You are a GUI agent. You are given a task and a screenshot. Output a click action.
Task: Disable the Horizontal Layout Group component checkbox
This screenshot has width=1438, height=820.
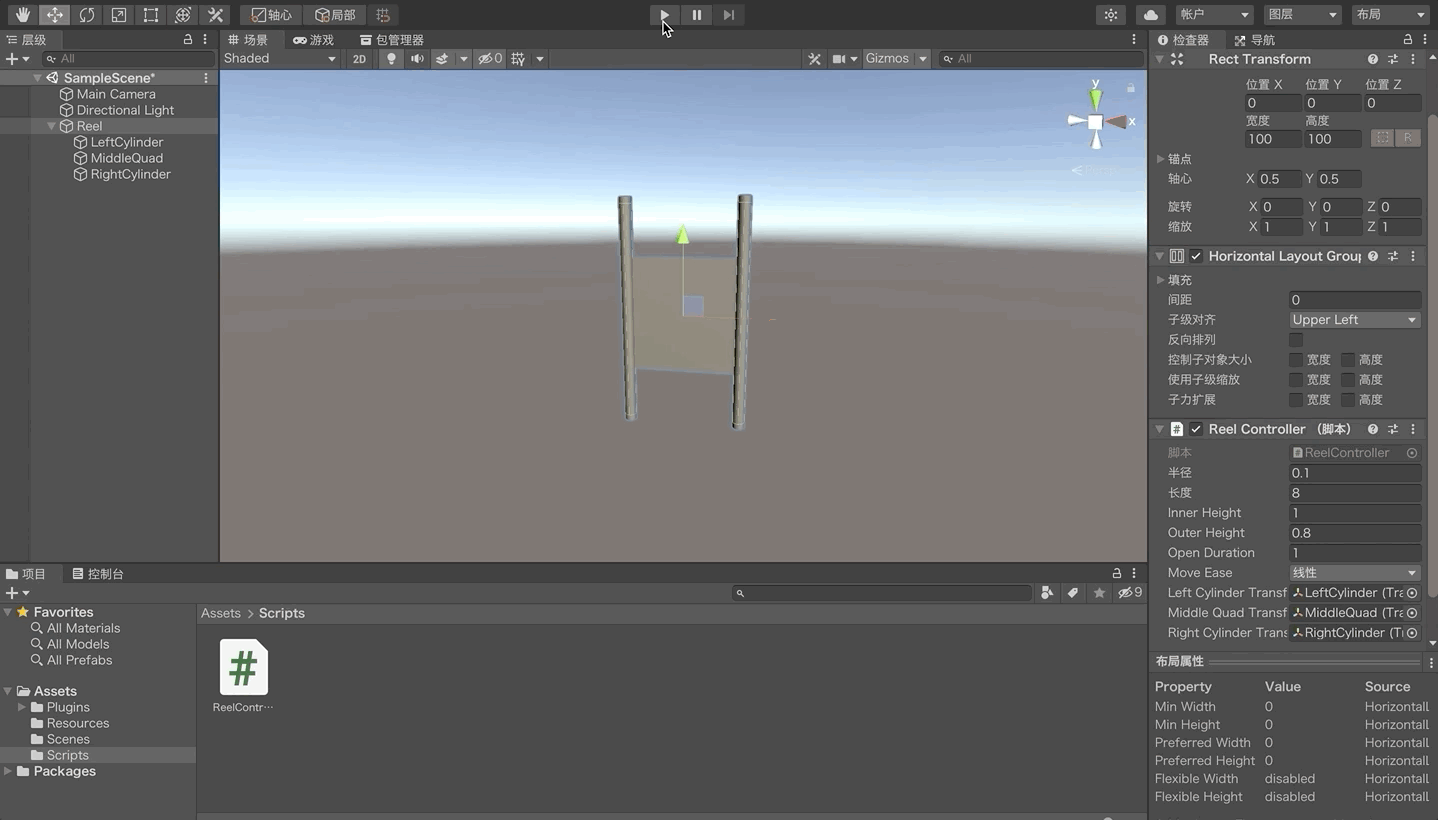point(1196,256)
